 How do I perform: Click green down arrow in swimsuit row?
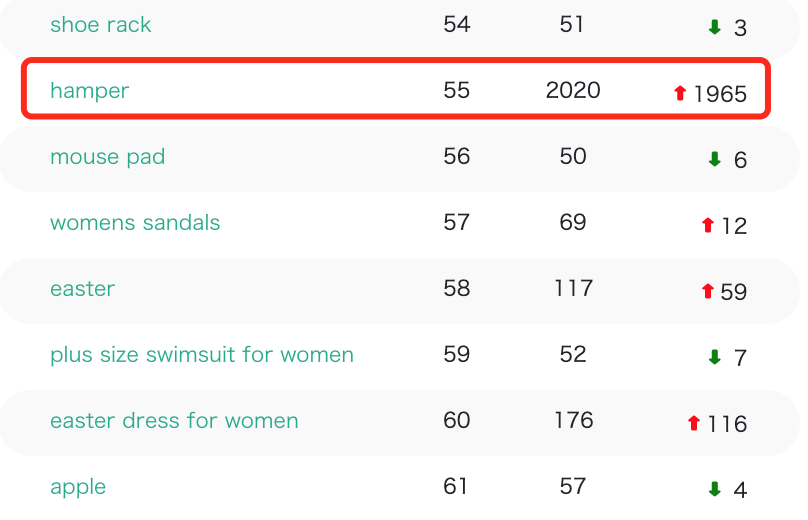click(714, 357)
